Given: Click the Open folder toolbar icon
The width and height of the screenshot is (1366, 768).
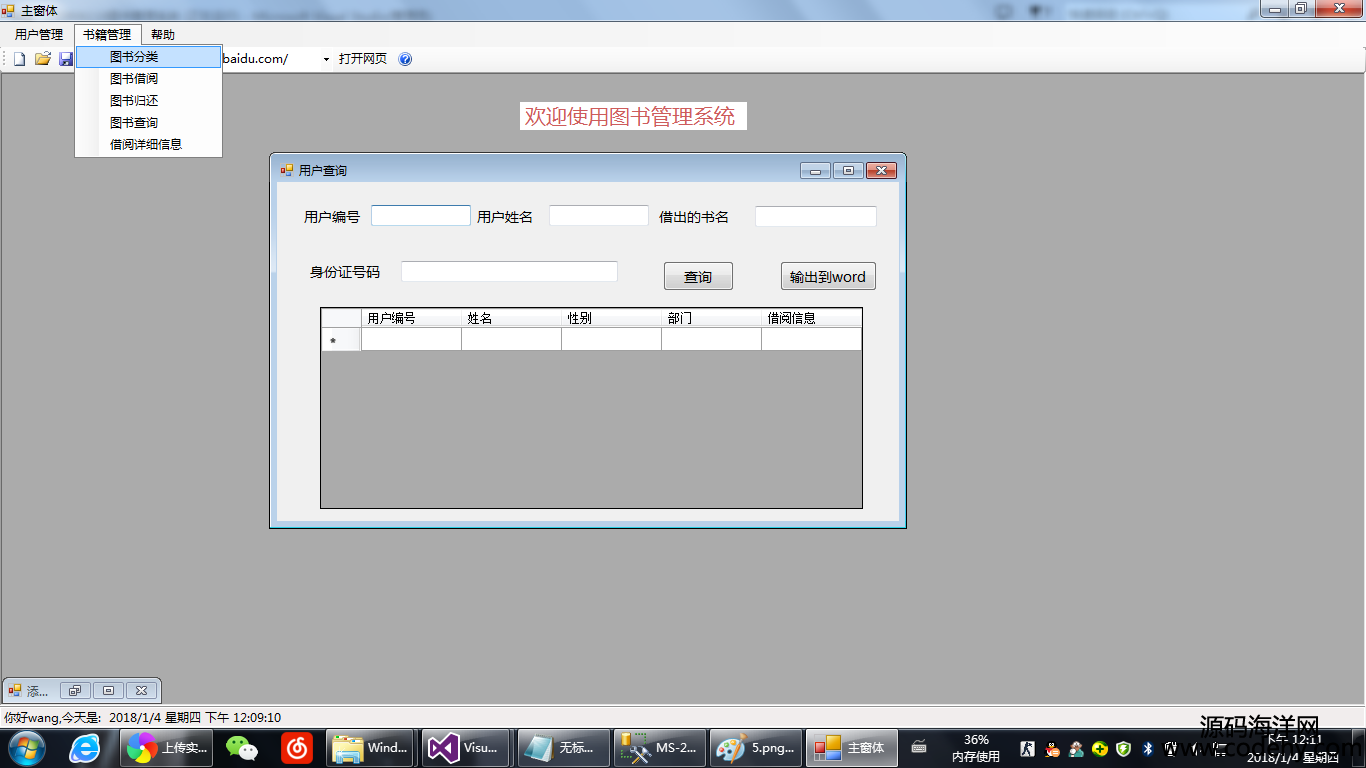Looking at the screenshot, I should point(42,59).
